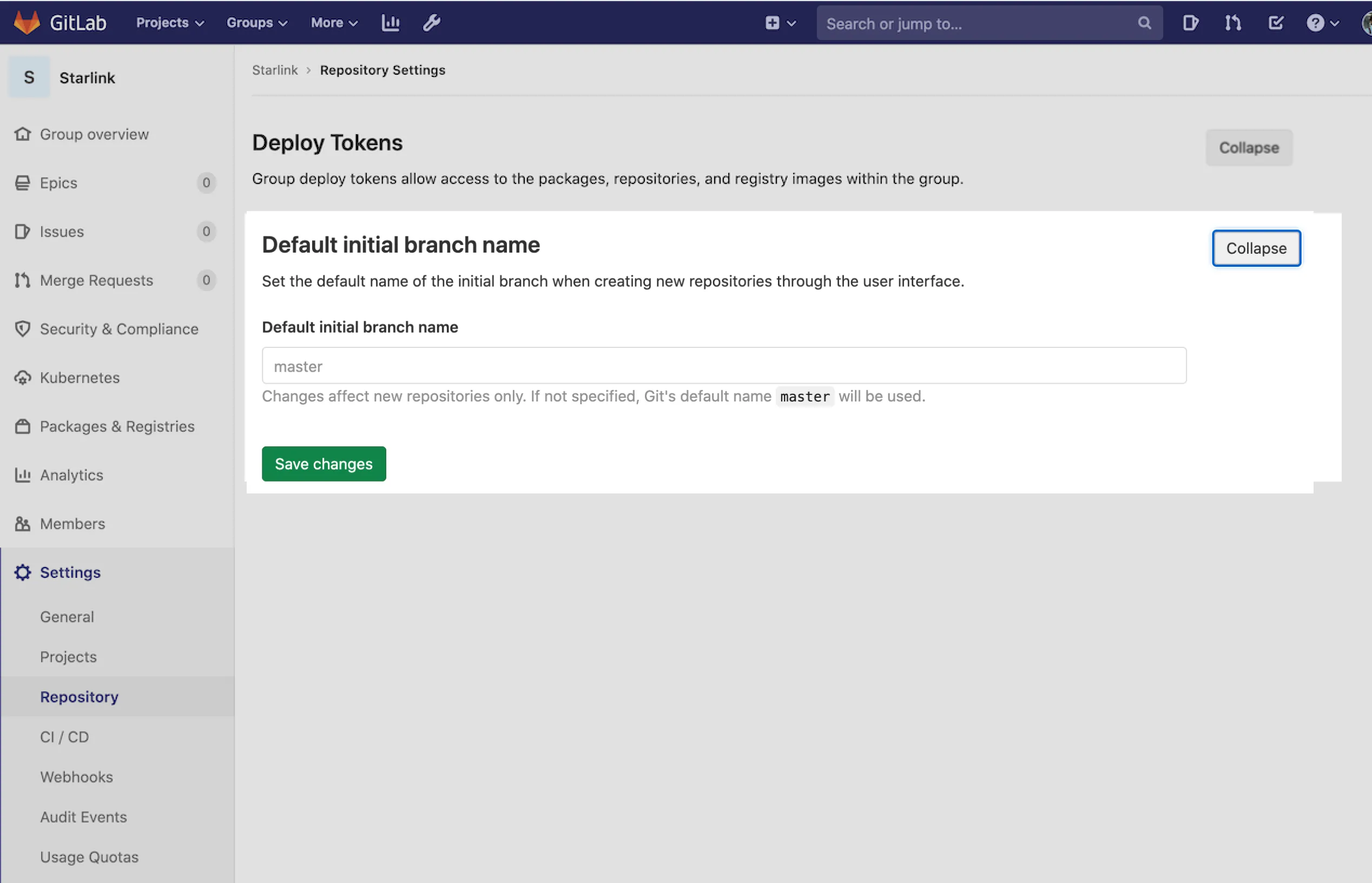Click the search magnifier icon

click(x=1144, y=23)
